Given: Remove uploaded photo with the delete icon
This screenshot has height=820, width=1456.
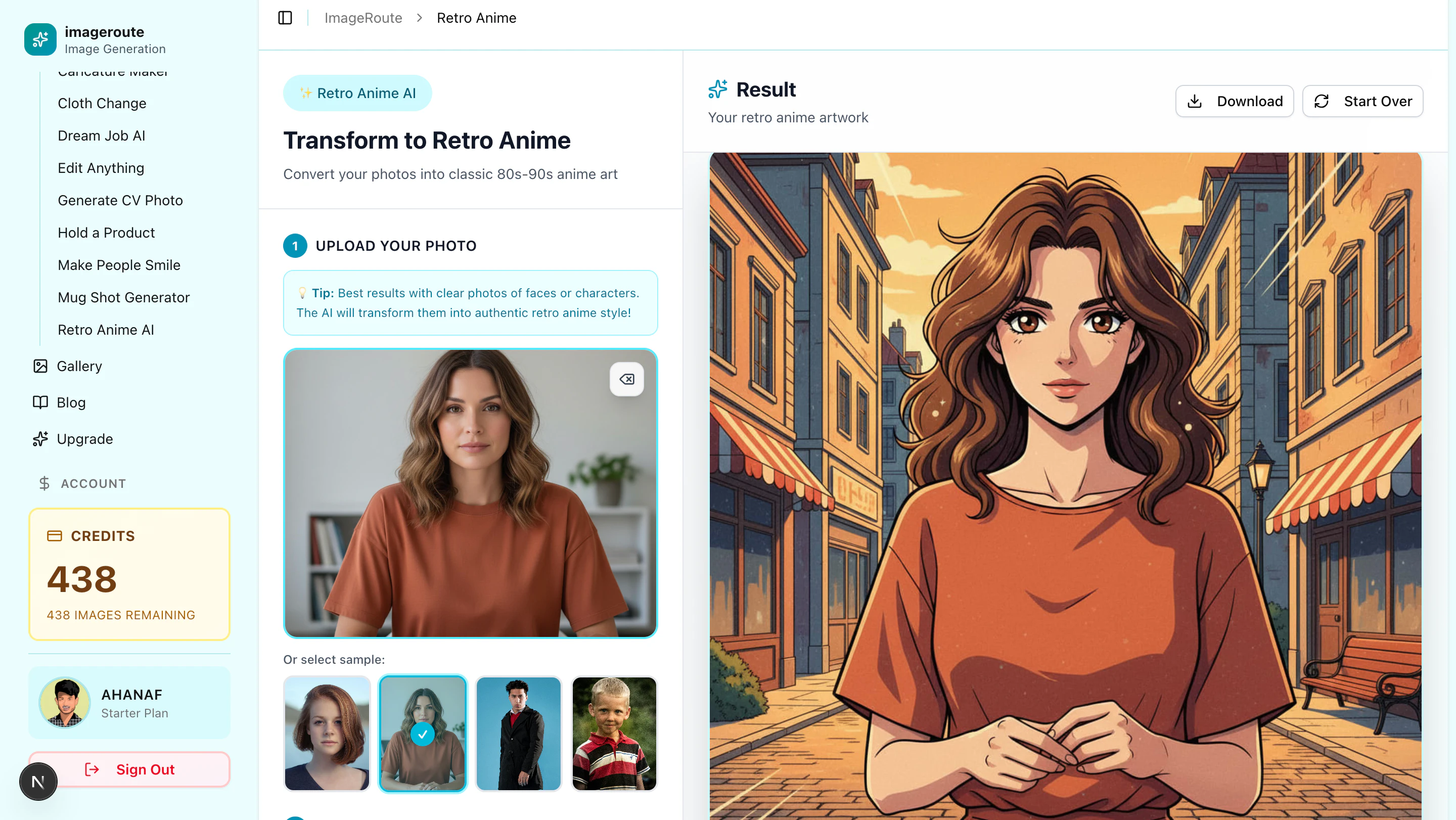Looking at the screenshot, I should [626, 379].
